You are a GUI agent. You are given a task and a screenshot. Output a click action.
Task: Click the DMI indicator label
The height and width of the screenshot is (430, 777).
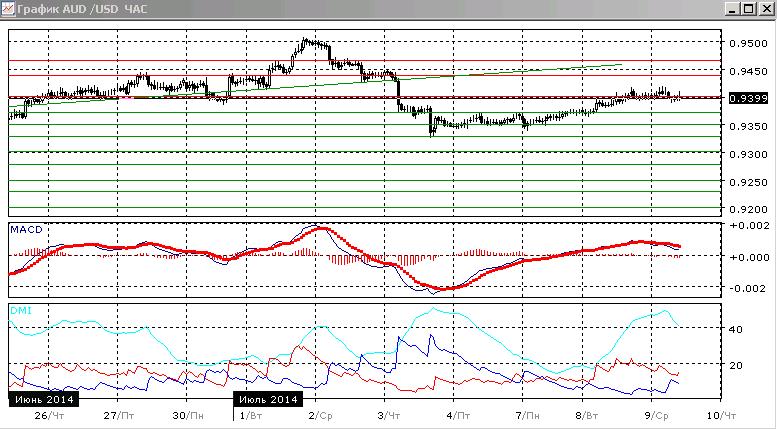[x=21, y=311]
